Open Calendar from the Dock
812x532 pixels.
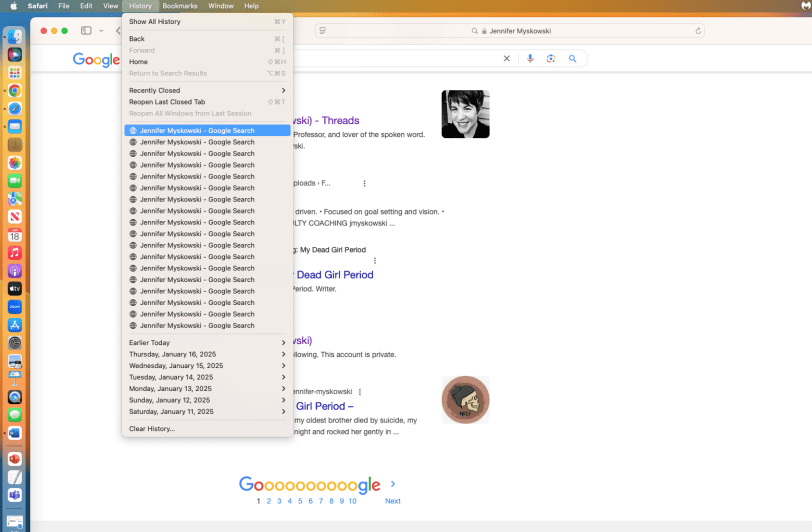click(14, 235)
